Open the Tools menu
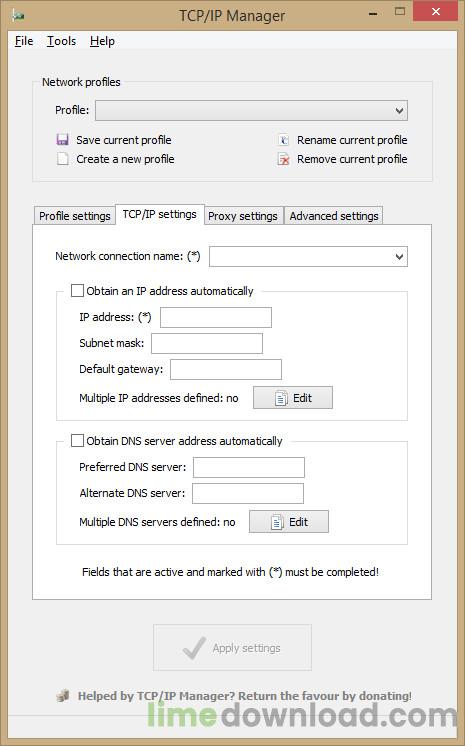 [61, 41]
